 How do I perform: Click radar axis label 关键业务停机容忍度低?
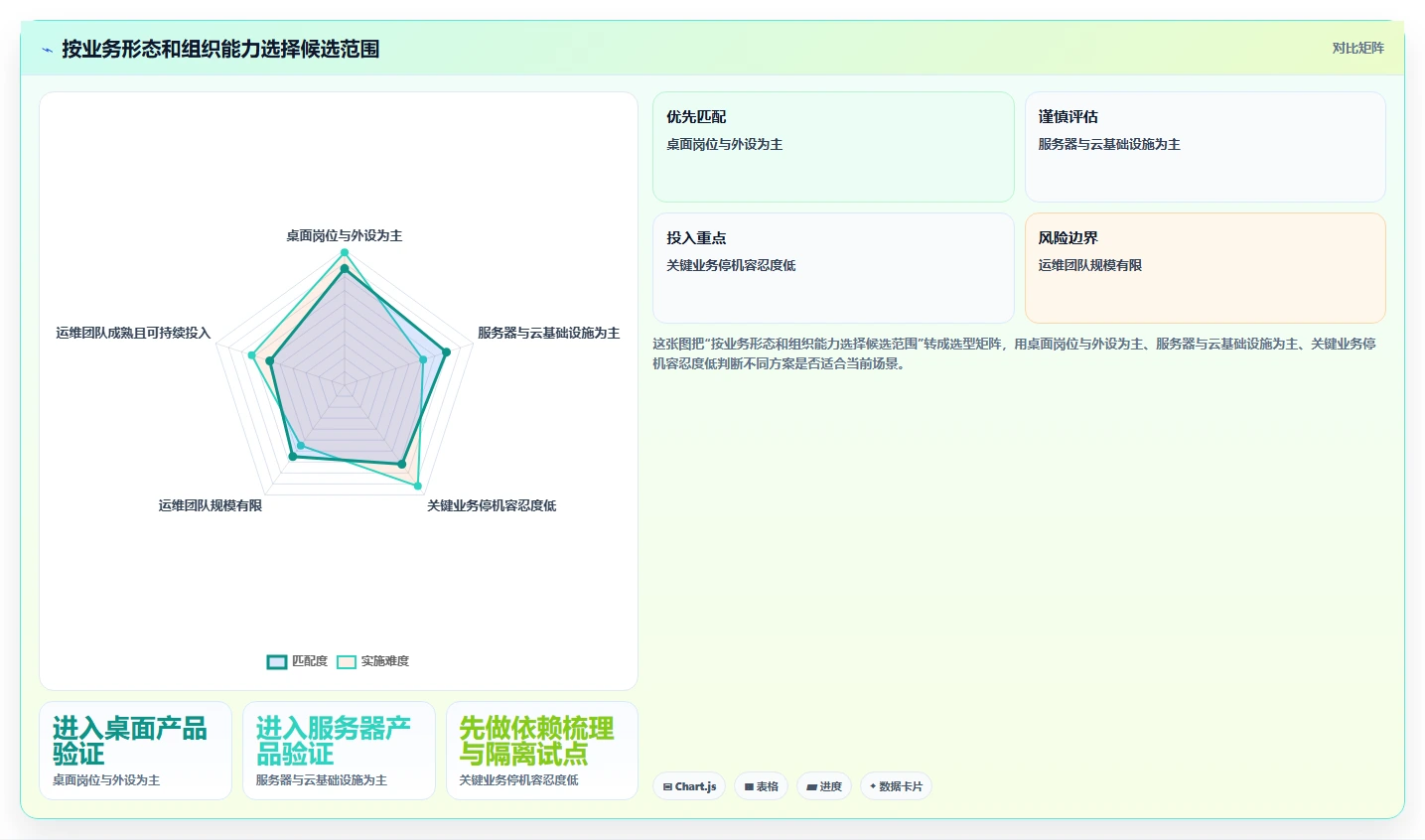492,505
